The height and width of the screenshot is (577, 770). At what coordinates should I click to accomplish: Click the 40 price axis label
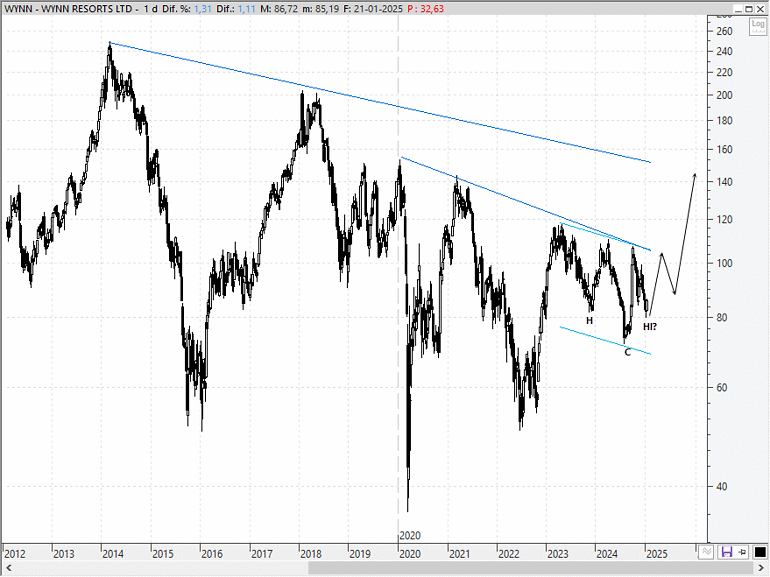click(x=722, y=487)
